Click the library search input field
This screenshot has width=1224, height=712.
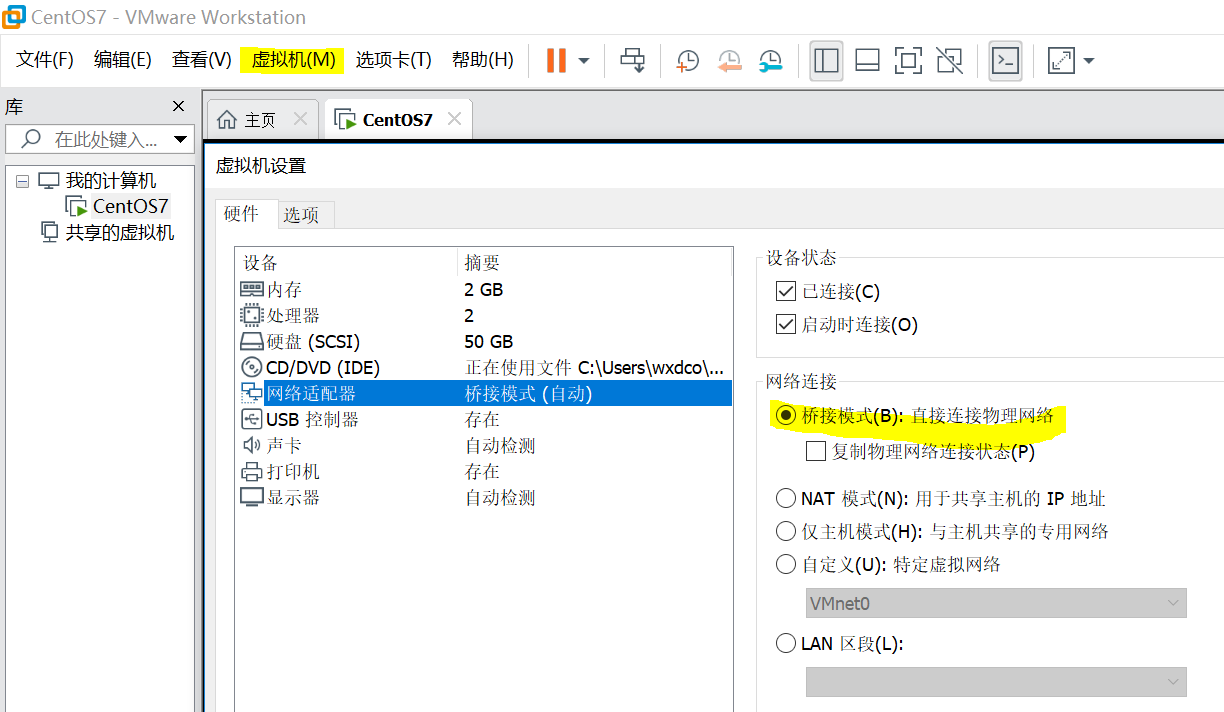point(100,139)
